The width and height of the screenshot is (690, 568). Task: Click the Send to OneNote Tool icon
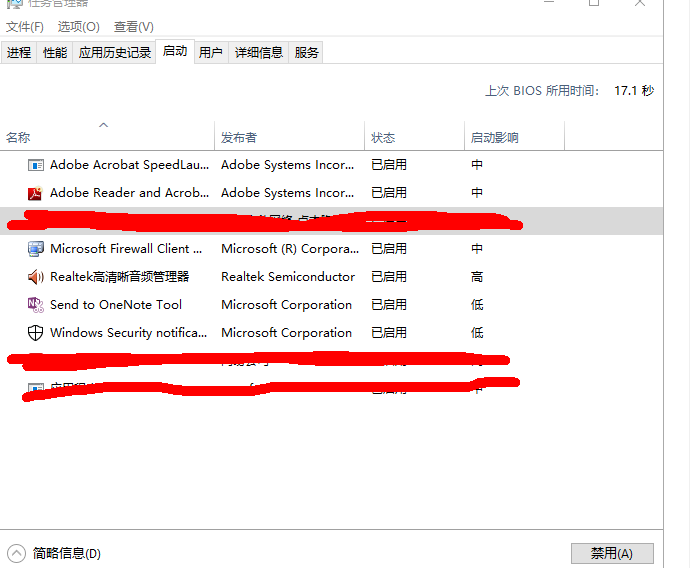point(36,305)
